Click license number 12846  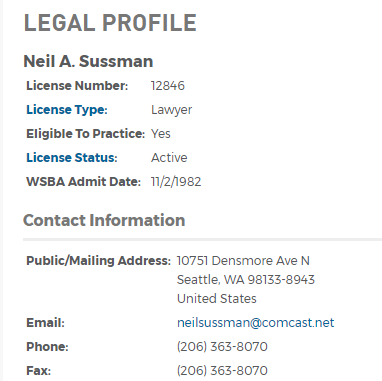[x=168, y=86]
